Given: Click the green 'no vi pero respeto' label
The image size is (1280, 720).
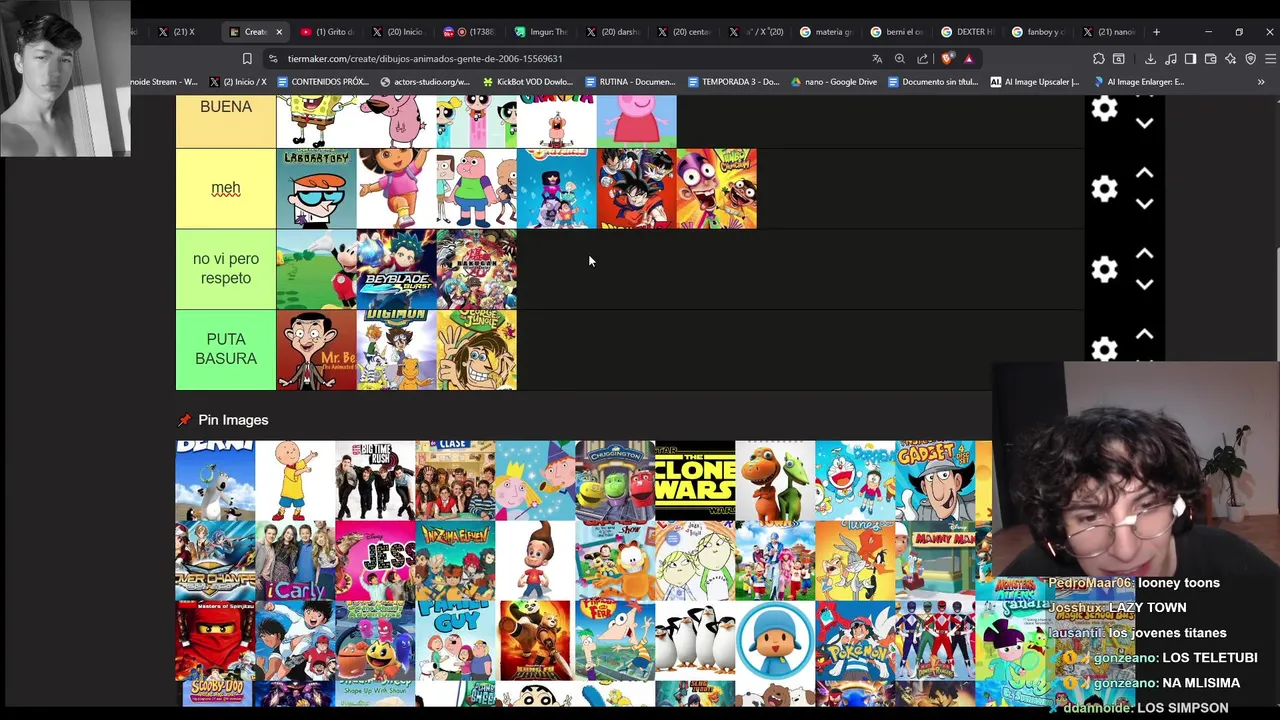Looking at the screenshot, I should pos(226,269).
